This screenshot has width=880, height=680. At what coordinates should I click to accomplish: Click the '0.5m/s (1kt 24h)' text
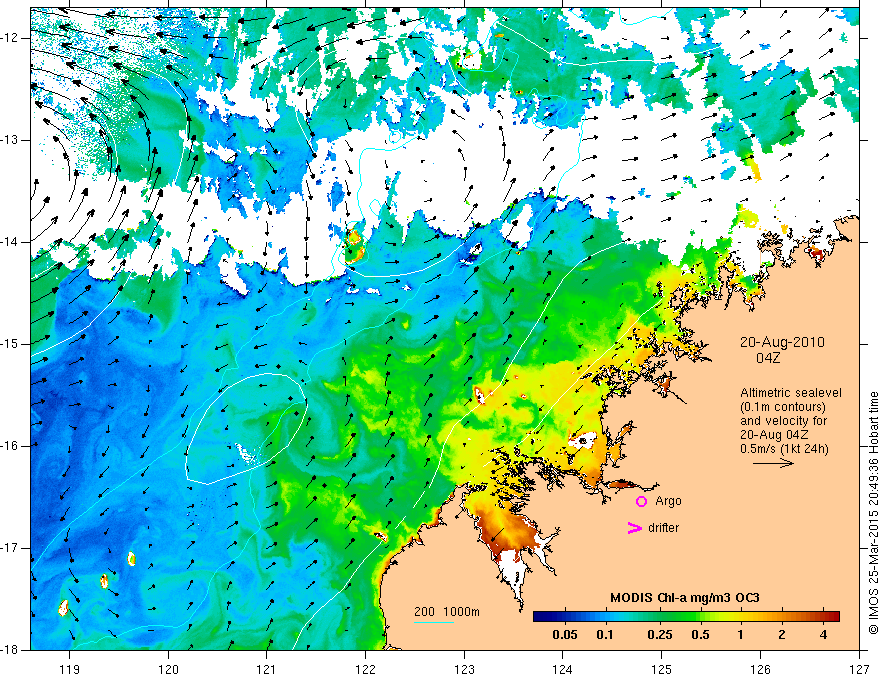[x=785, y=449]
